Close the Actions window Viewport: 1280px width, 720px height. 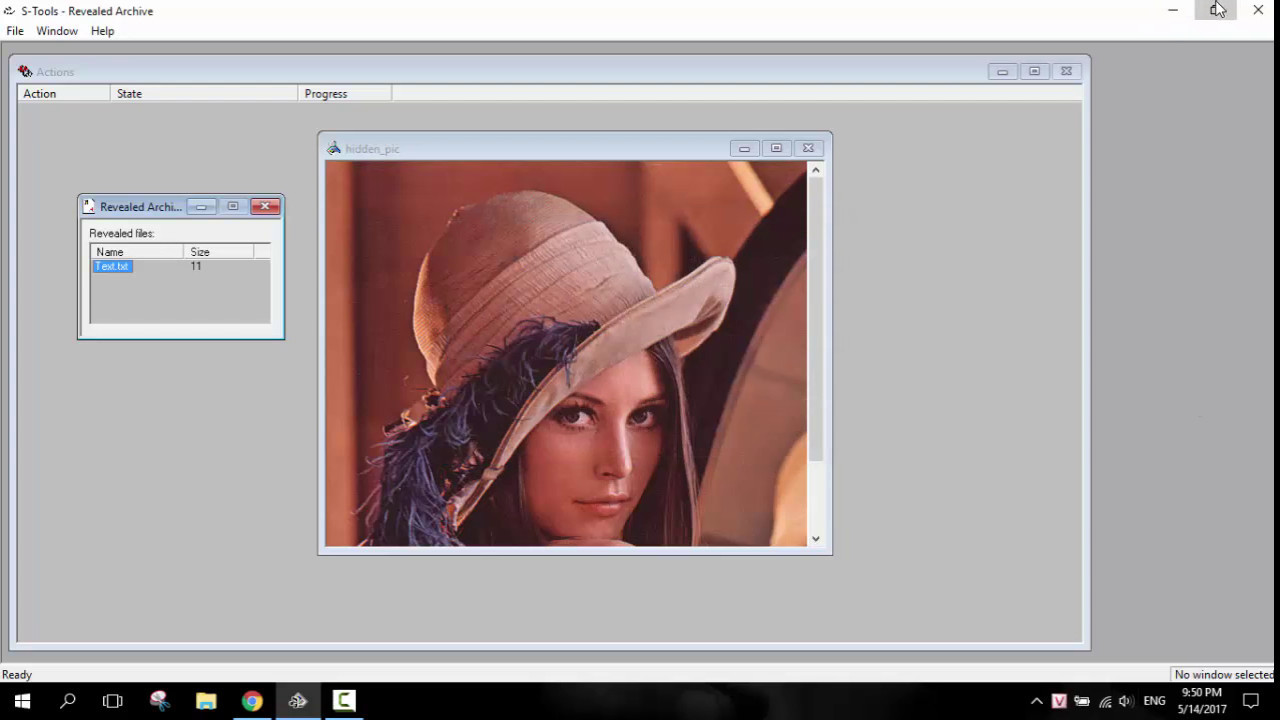point(1066,72)
